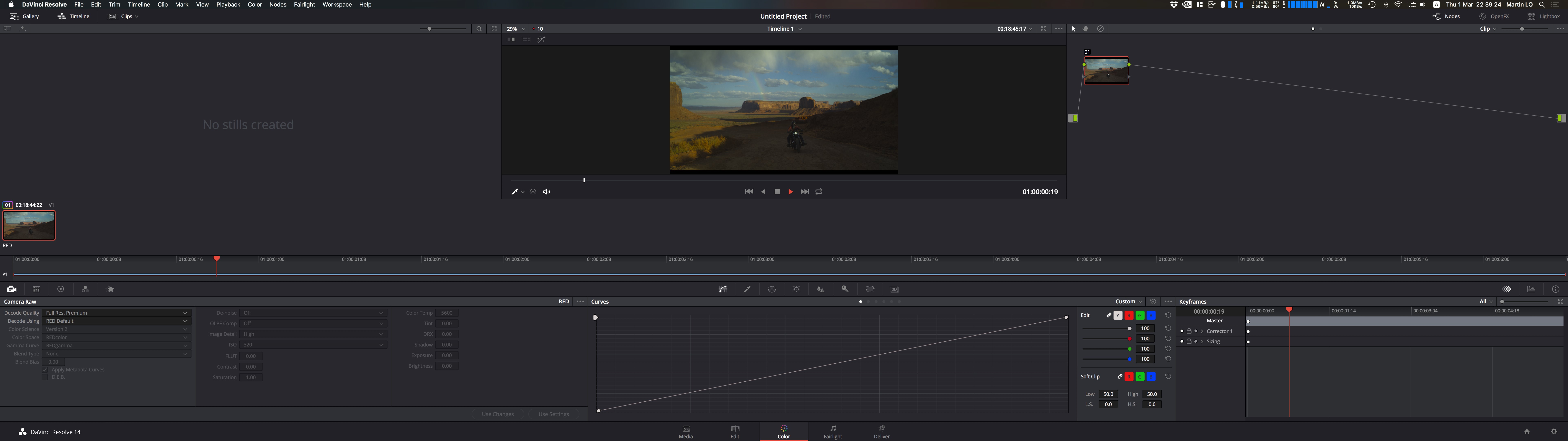Open the Playback menu
Viewport: 1568px width, 441px height.
click(228, 4)
